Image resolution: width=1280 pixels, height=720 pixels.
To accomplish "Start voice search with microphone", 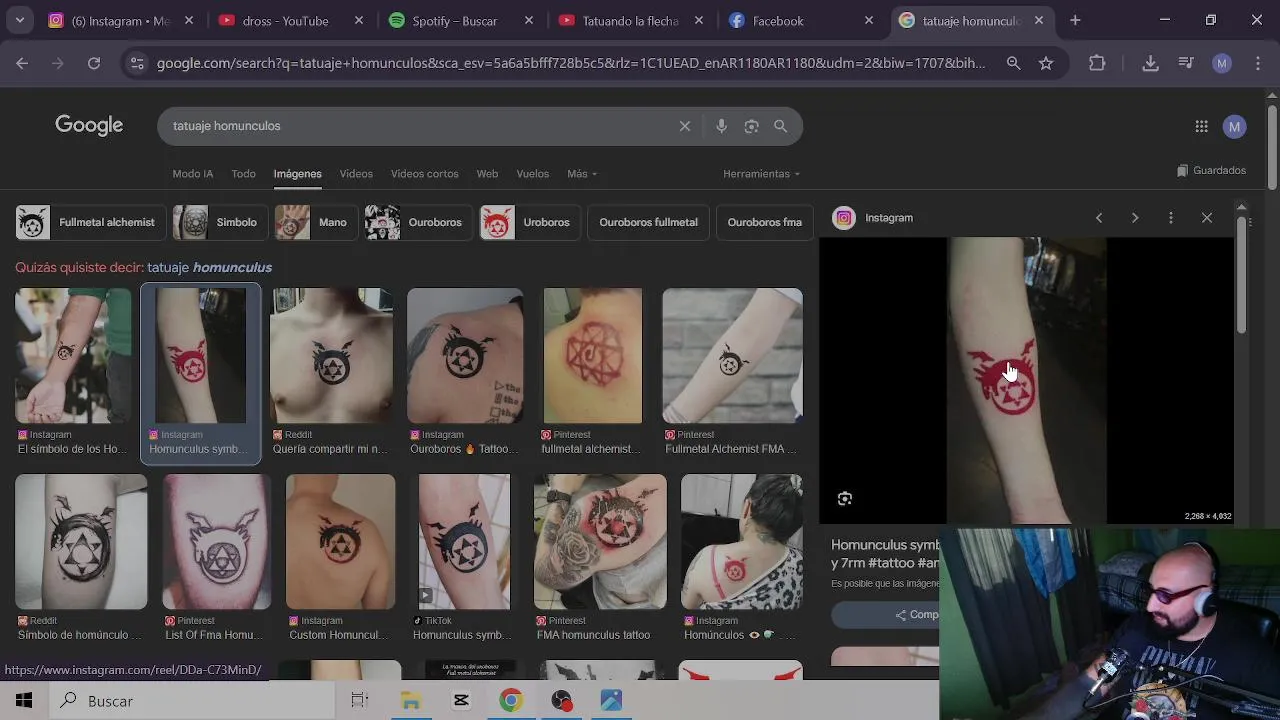I will (721, 126).
